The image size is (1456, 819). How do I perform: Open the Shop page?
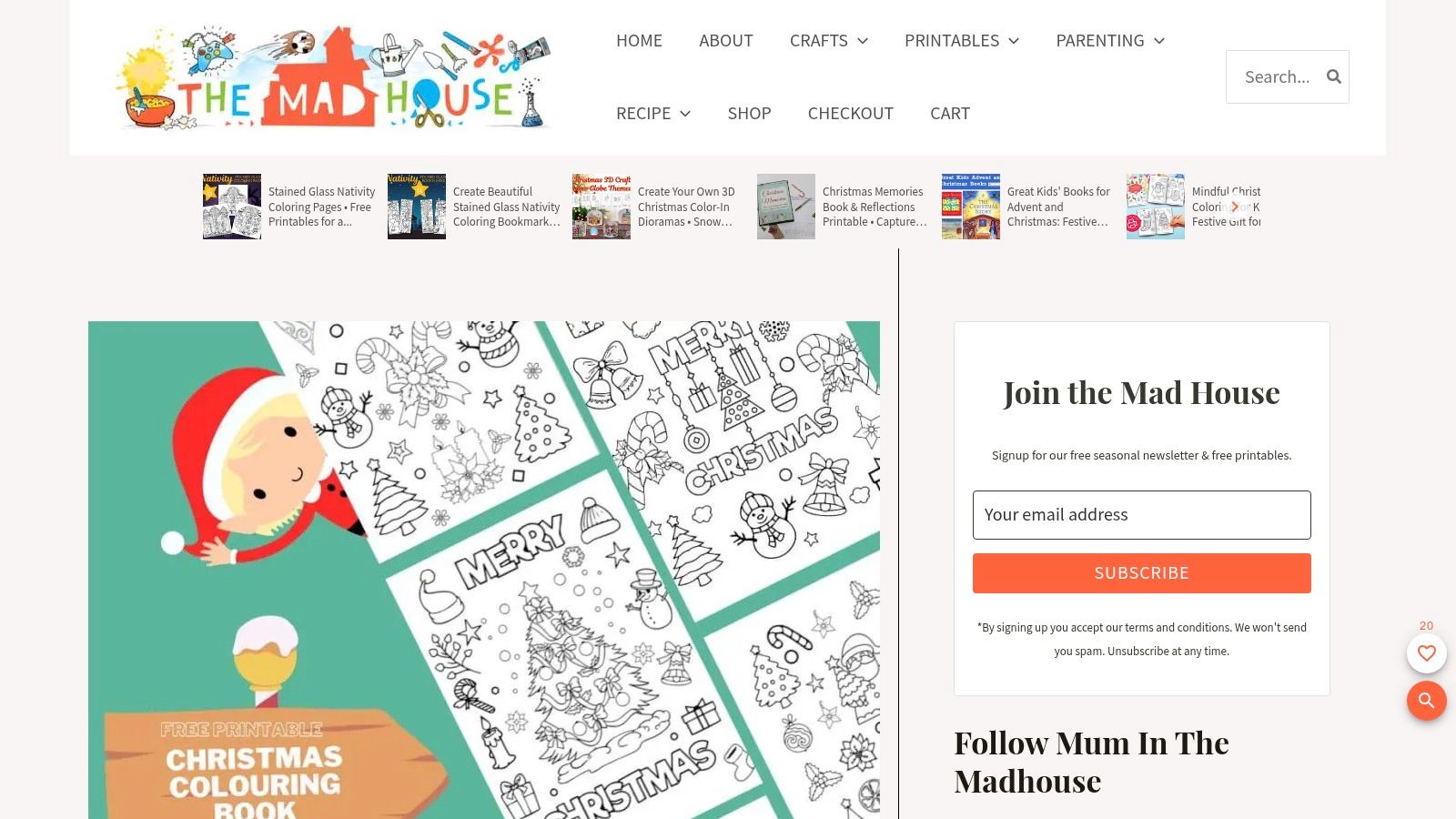click(x=749, y=114)
